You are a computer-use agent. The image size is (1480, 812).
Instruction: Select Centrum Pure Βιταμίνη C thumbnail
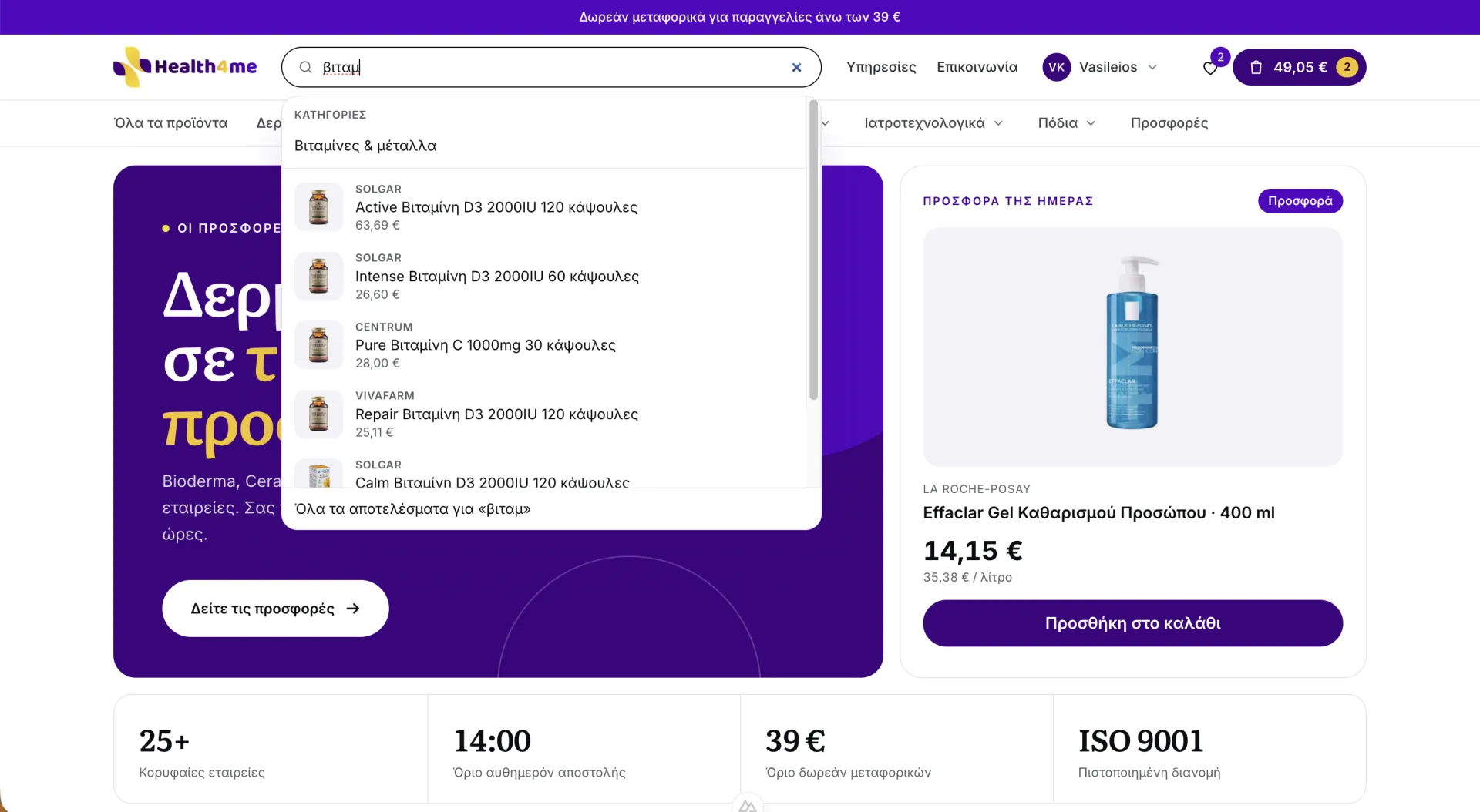click(318, 345)
